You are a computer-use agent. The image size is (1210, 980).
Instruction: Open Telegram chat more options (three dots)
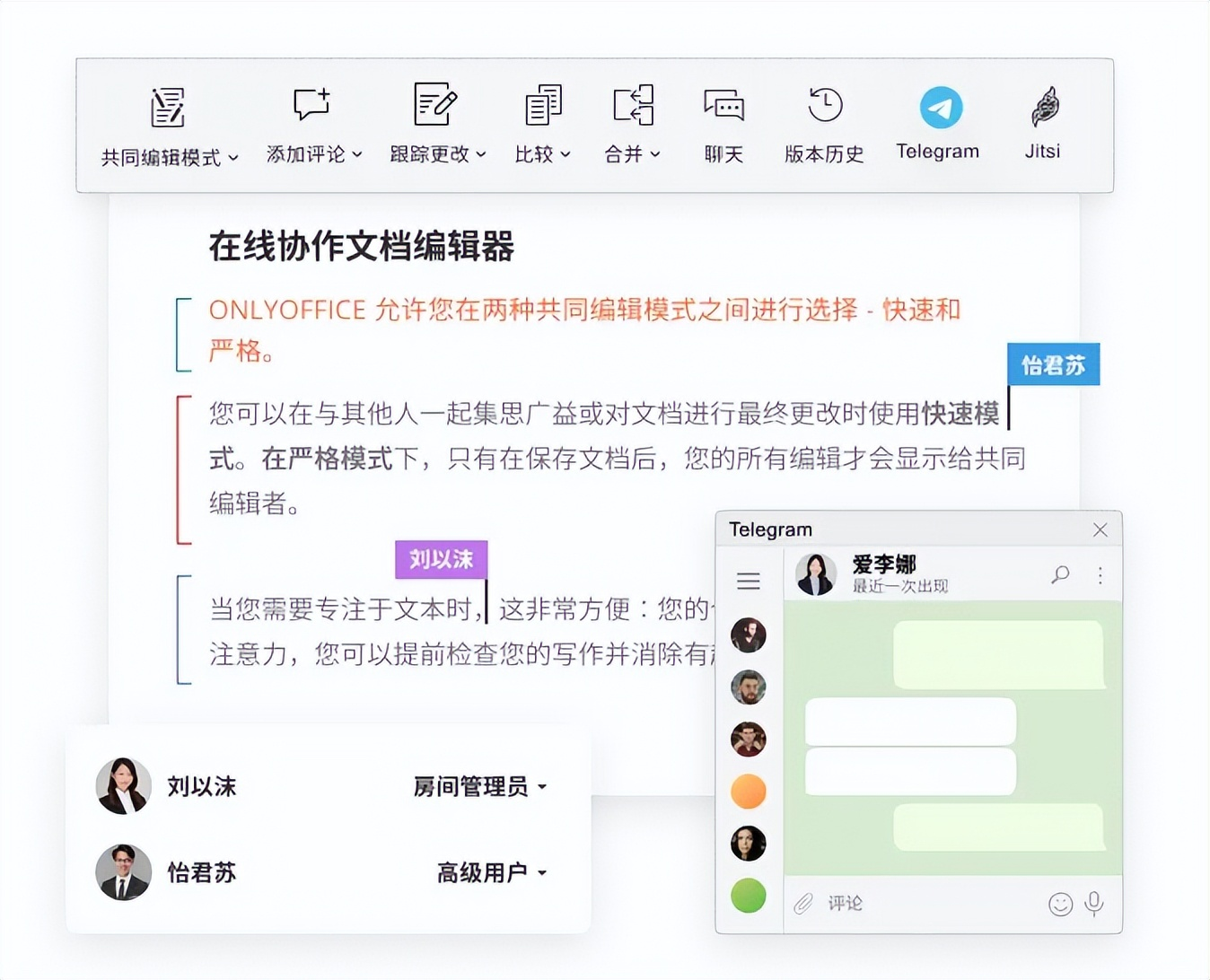click(x=1100, y=575)
